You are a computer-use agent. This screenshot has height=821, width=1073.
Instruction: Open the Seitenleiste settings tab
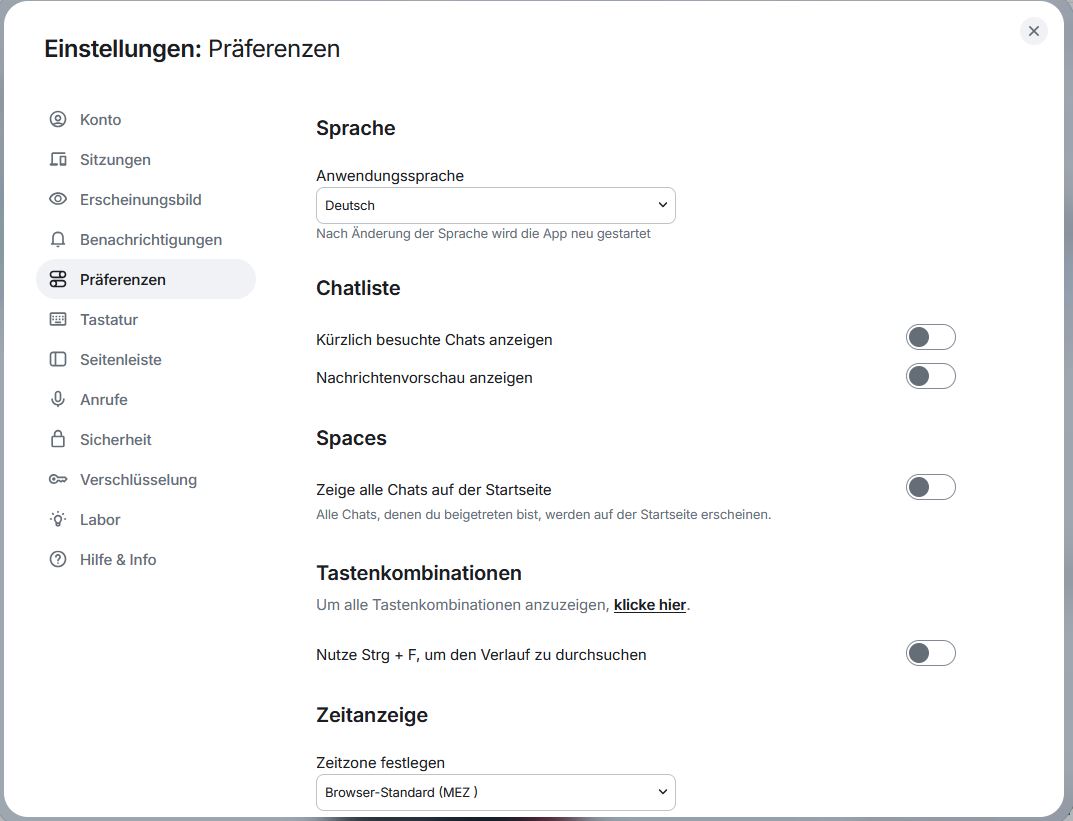click(x=120, y=360)
